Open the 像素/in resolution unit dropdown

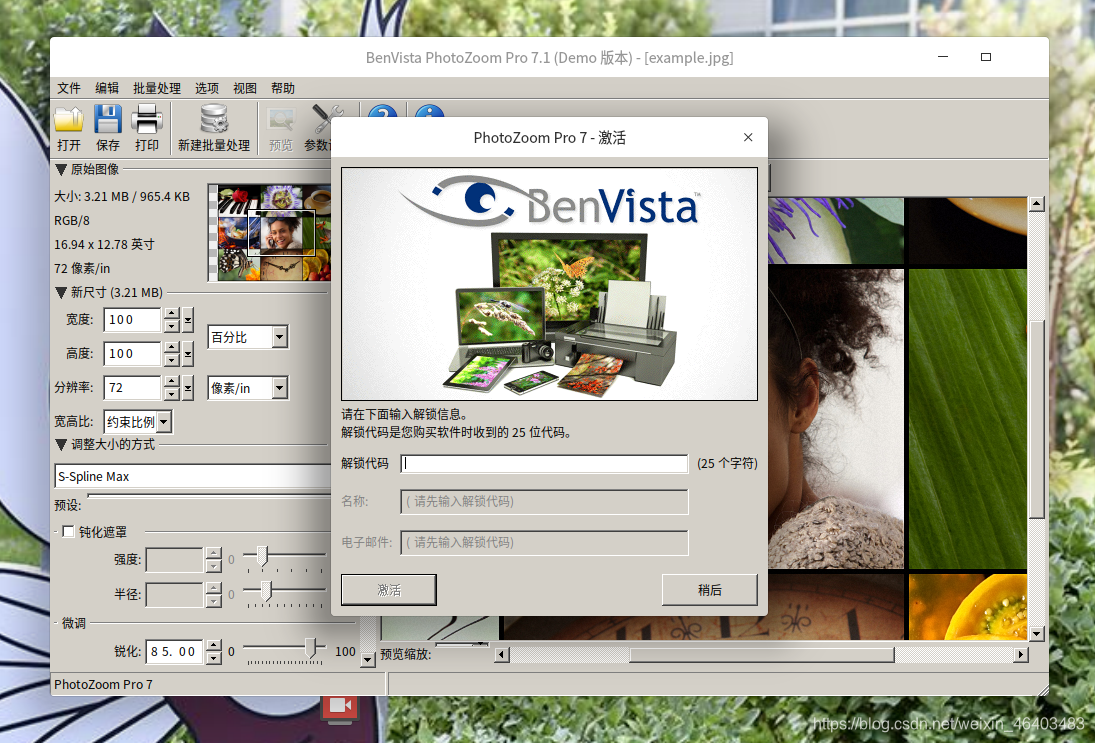[279, 388]
